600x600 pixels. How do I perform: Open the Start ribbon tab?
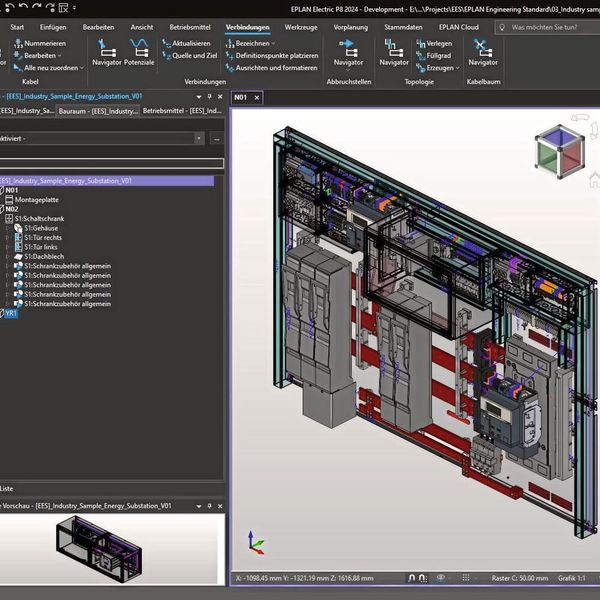17,27
